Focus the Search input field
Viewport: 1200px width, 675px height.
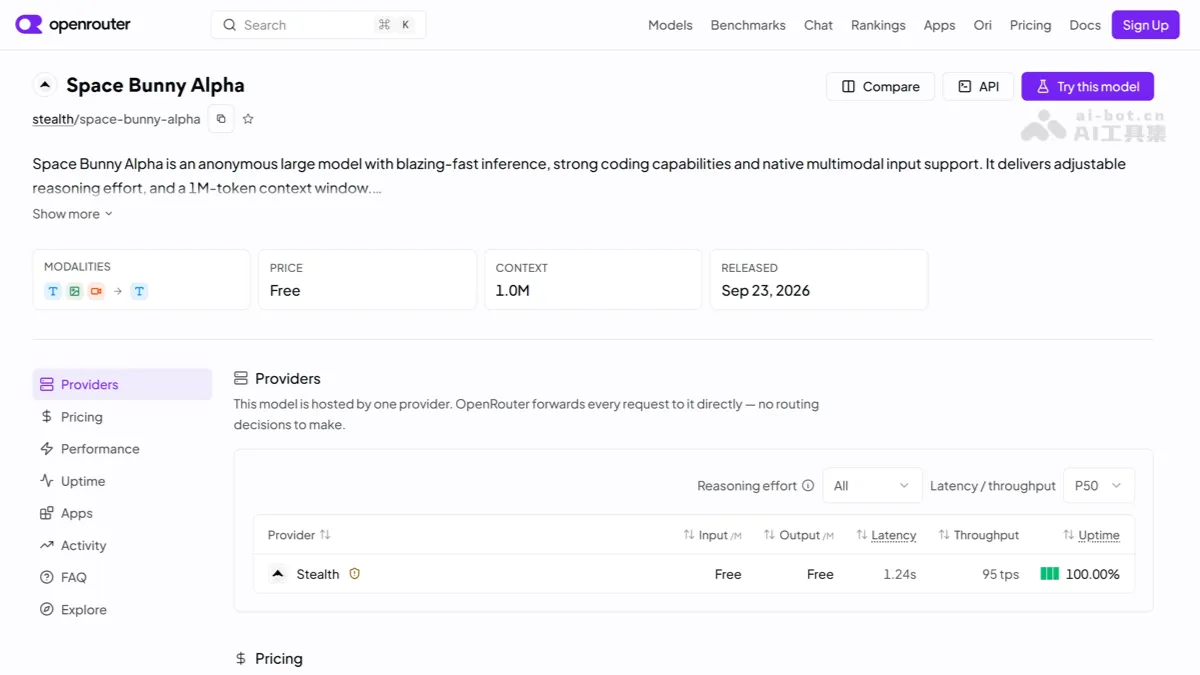click(x=318, y=25)
